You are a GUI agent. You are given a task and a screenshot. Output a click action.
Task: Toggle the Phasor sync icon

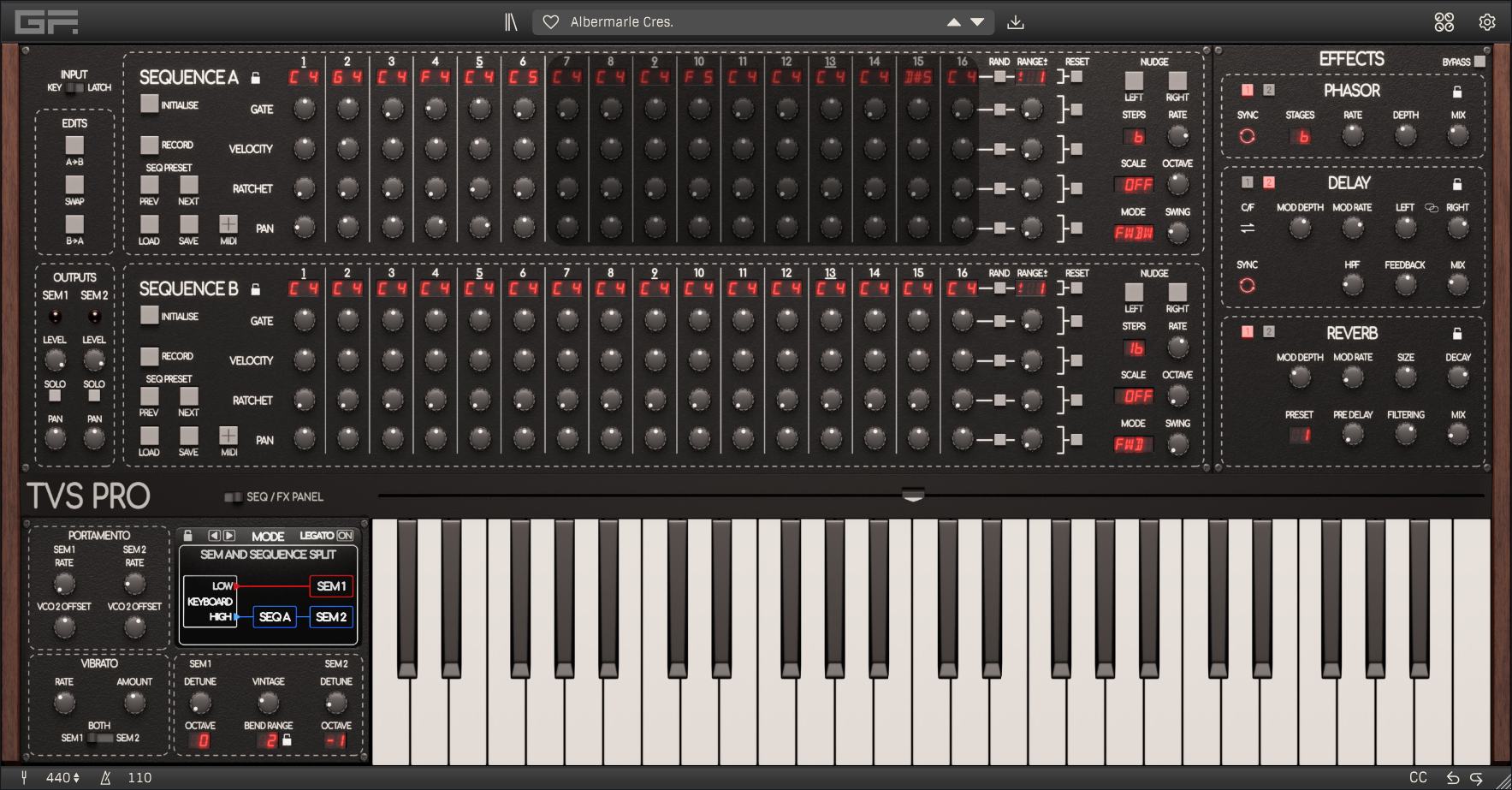(1247, 136)
